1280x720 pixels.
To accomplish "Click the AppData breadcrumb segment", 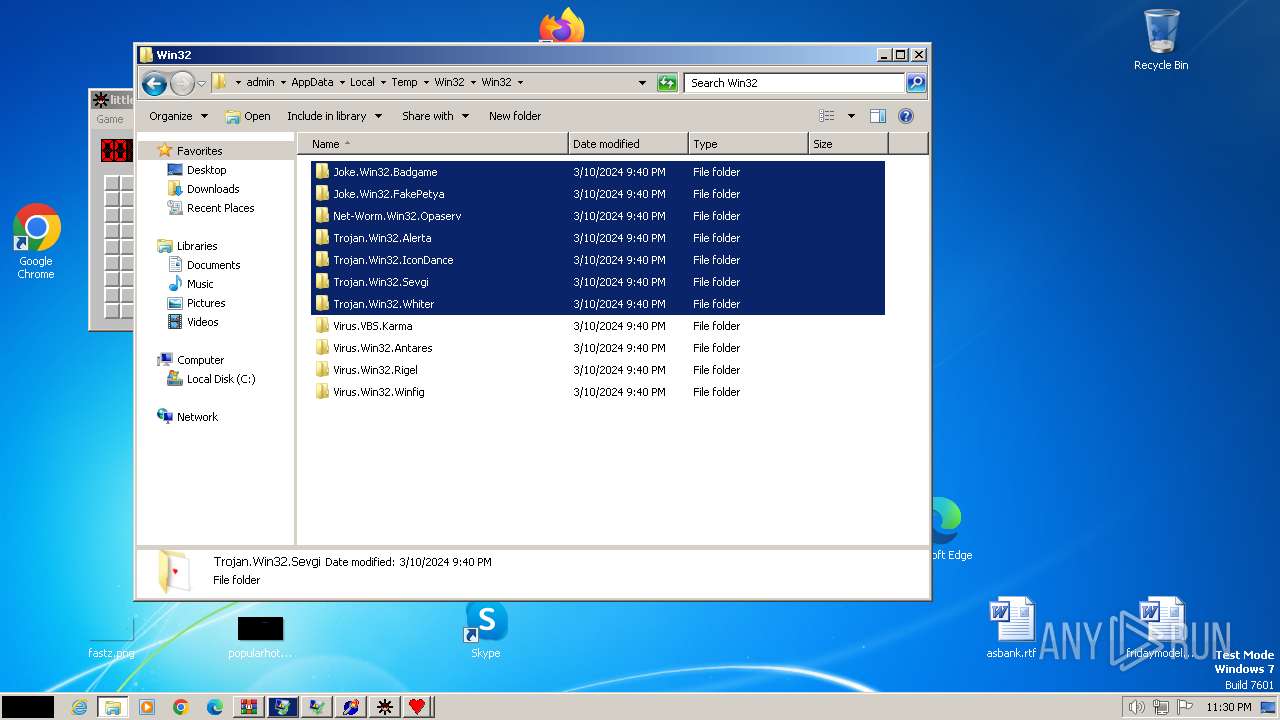I will point(312,83).
